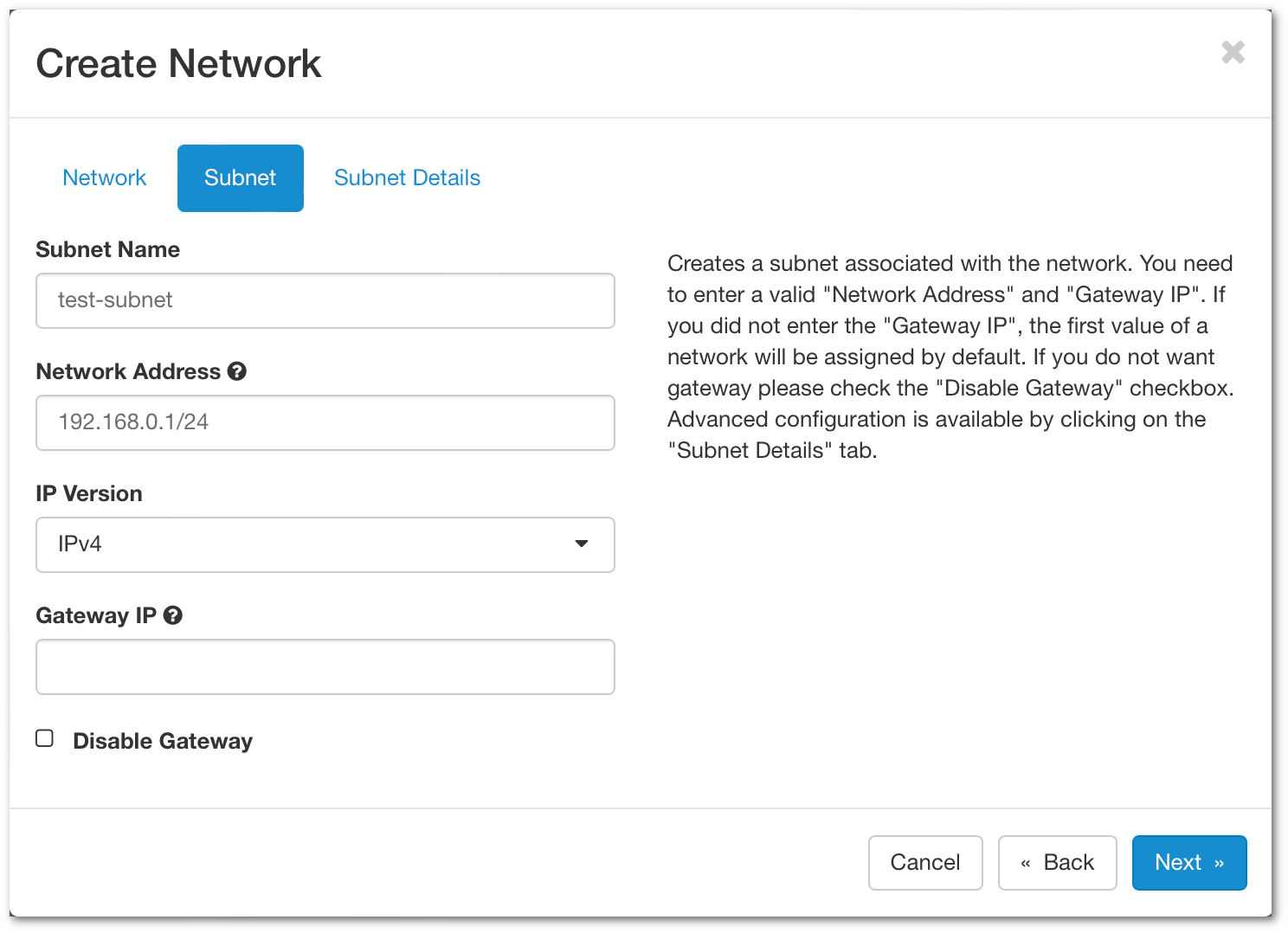This screenshot has height=933, width=1288.
Task: Focus the Subnet Name text field
Action: pyautogui.click(x=325, y=300)
